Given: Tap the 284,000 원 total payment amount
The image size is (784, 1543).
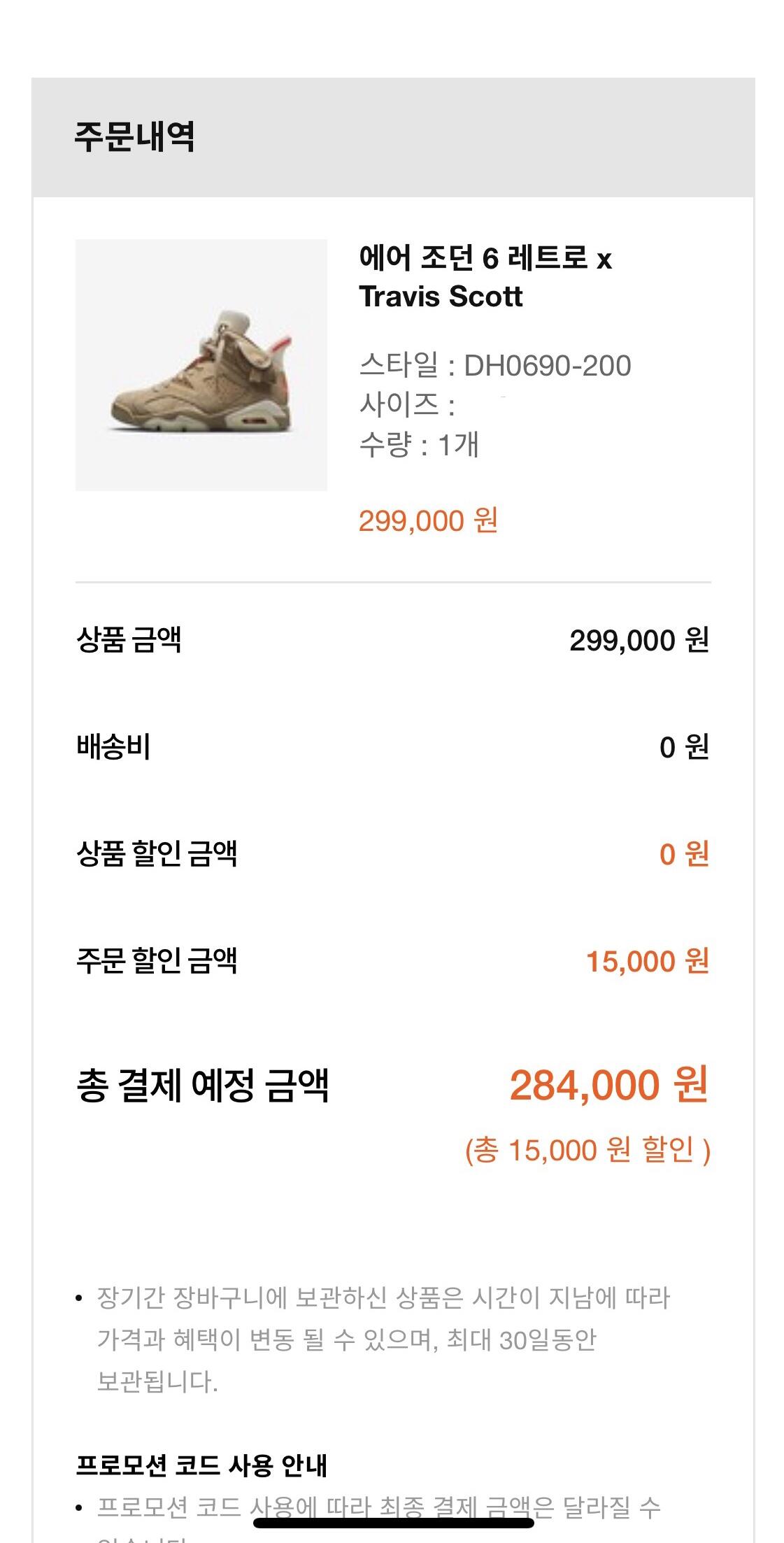Looking at the screenshot, I should [608, 1086].
